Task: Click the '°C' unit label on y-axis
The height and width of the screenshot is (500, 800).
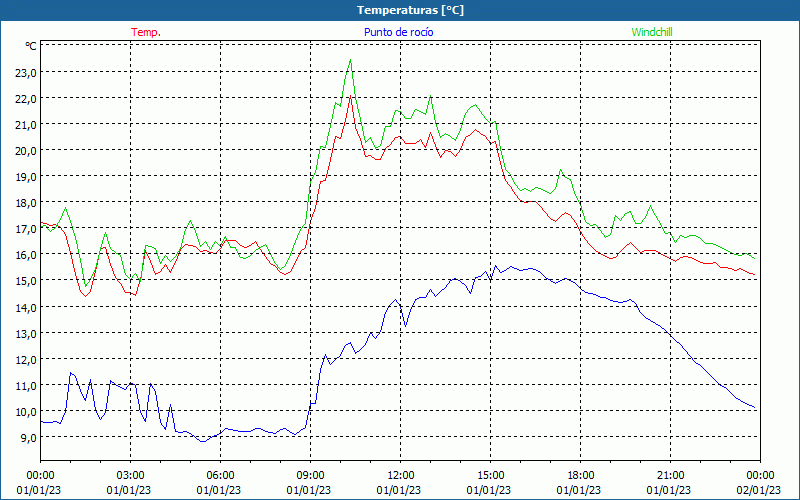Action: [31, 46]
